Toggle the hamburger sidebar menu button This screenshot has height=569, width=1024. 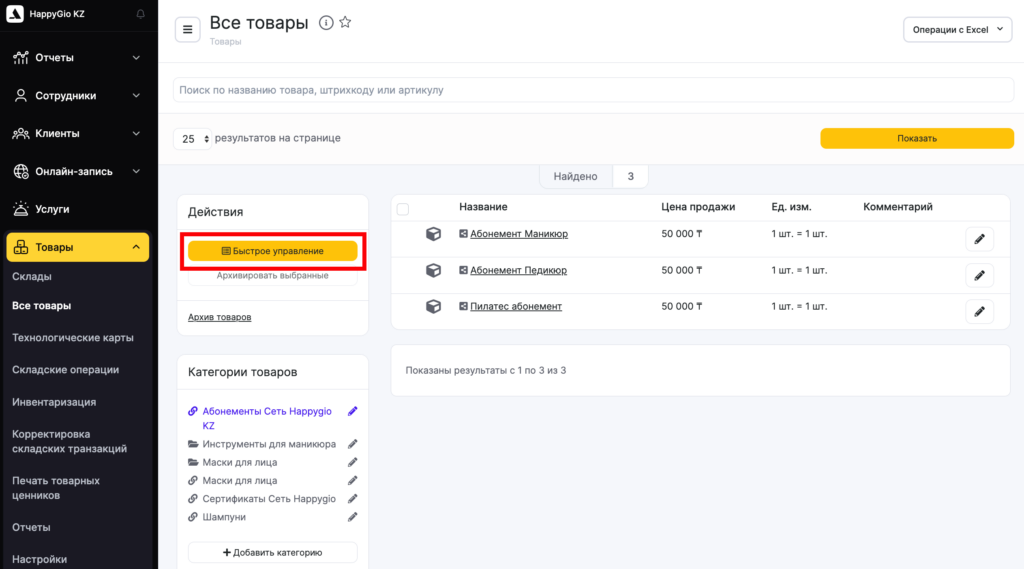click(x=187, y=30)
